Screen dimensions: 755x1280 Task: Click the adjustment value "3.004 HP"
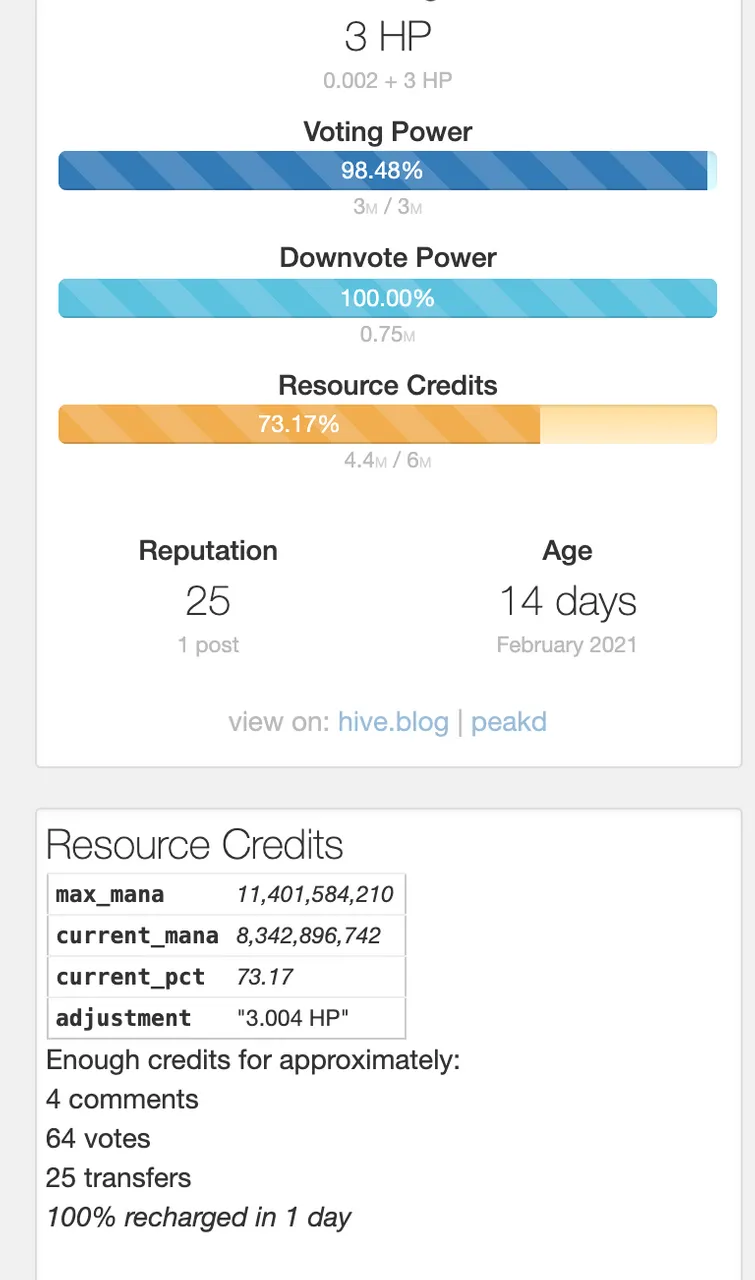click(x=294, y=1018)
